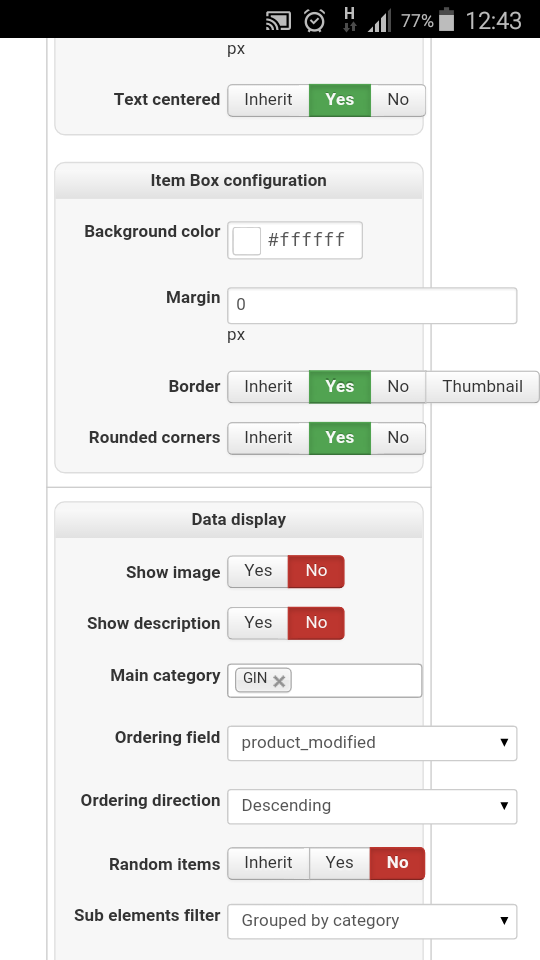
Task: Choose Thumbnail option for Border
Action: [482, 387]
